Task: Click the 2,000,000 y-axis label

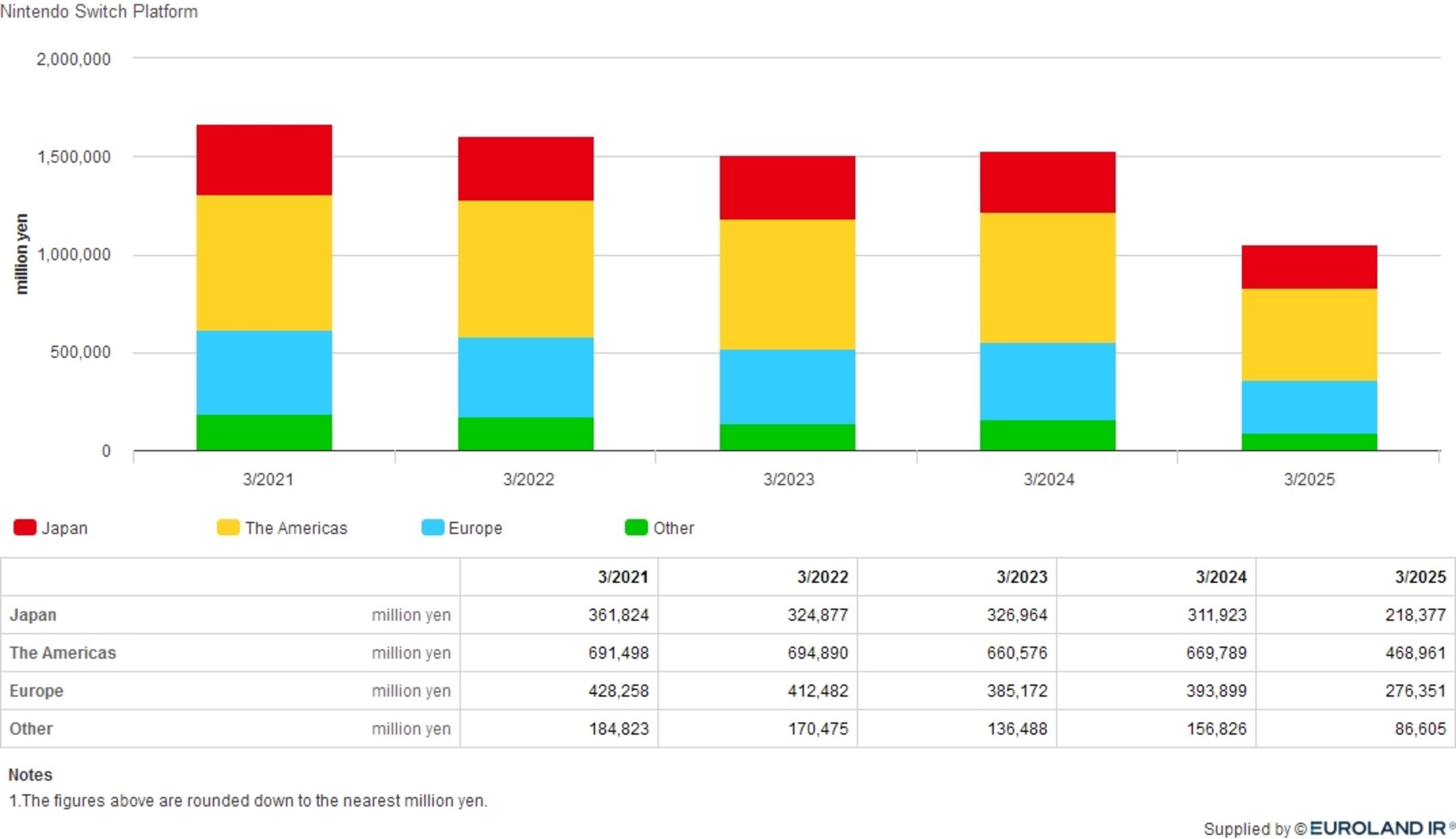Action: (73, 59)
